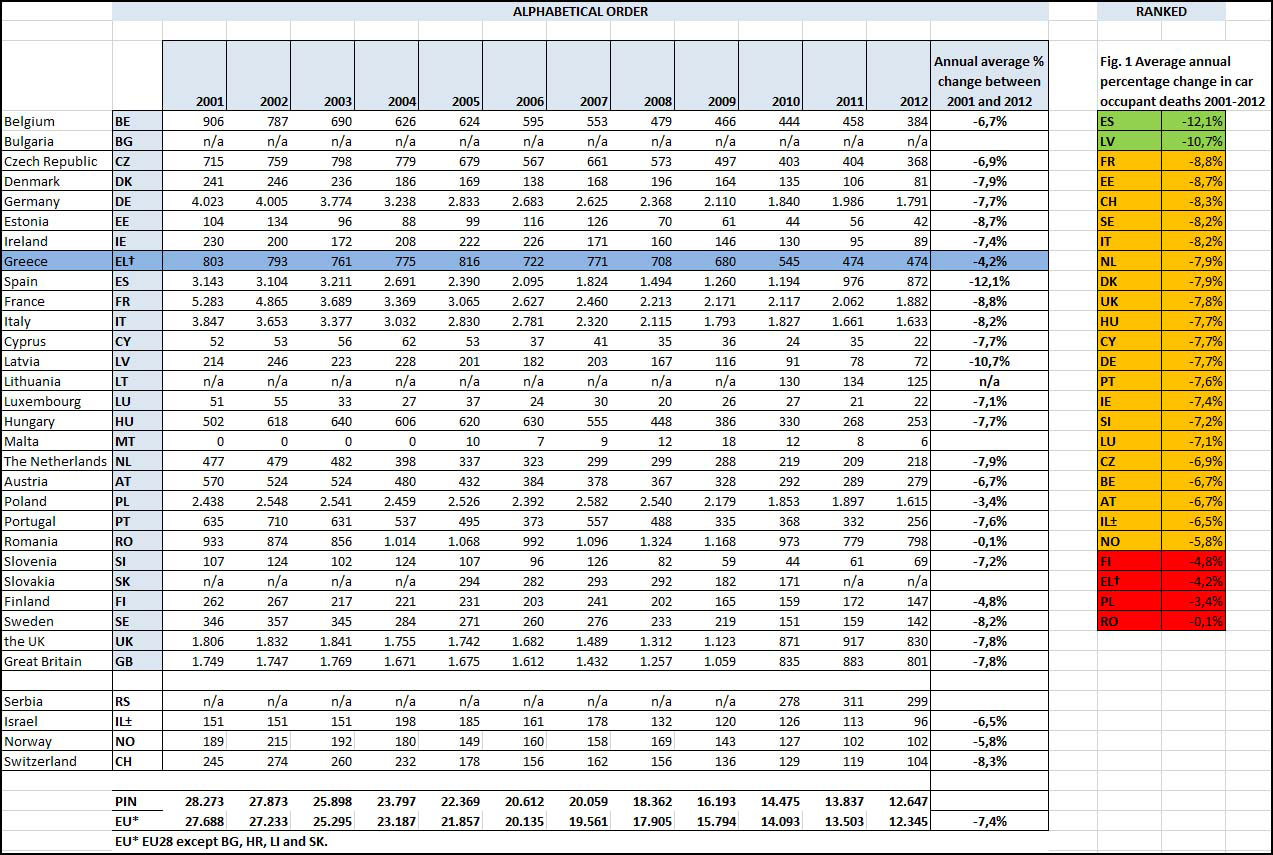Click the Fig. 1 ranked chart title
The height and width of the screenshot is (855, 1273).
tap(1181, 81)
